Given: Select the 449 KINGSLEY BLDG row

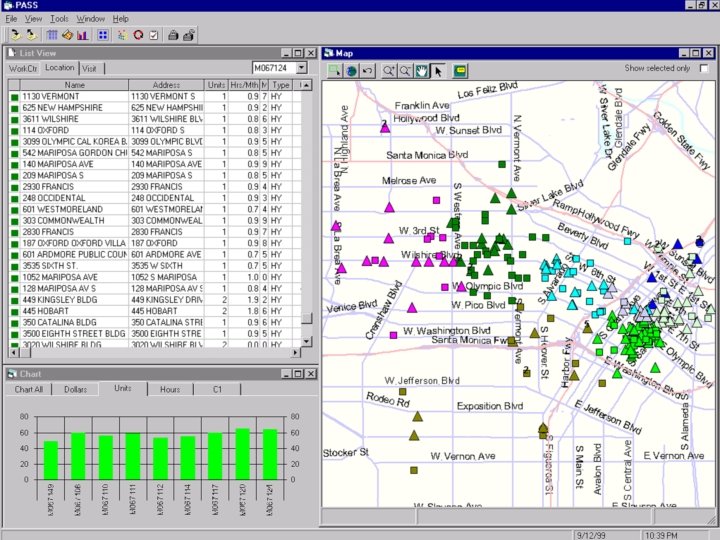Looking at the screenshot, I should 155,300.
